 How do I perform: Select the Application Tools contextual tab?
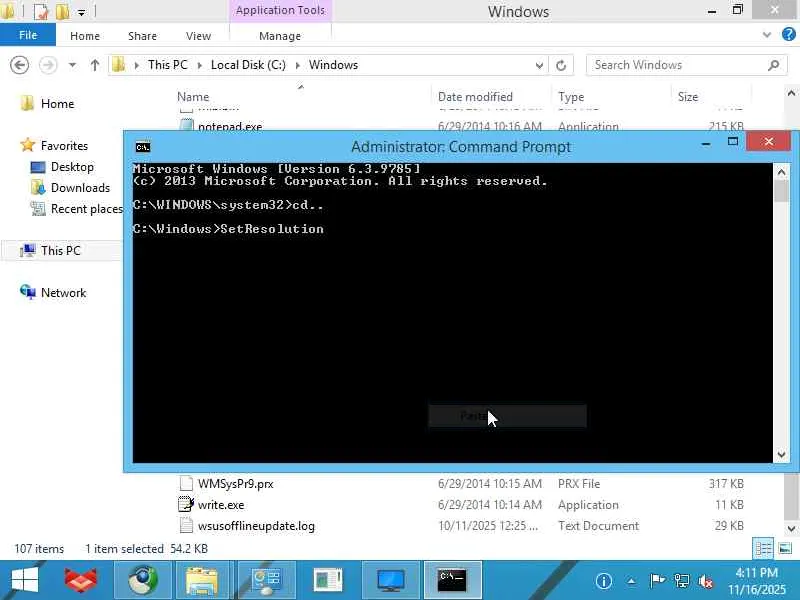(x=280, y=10)
